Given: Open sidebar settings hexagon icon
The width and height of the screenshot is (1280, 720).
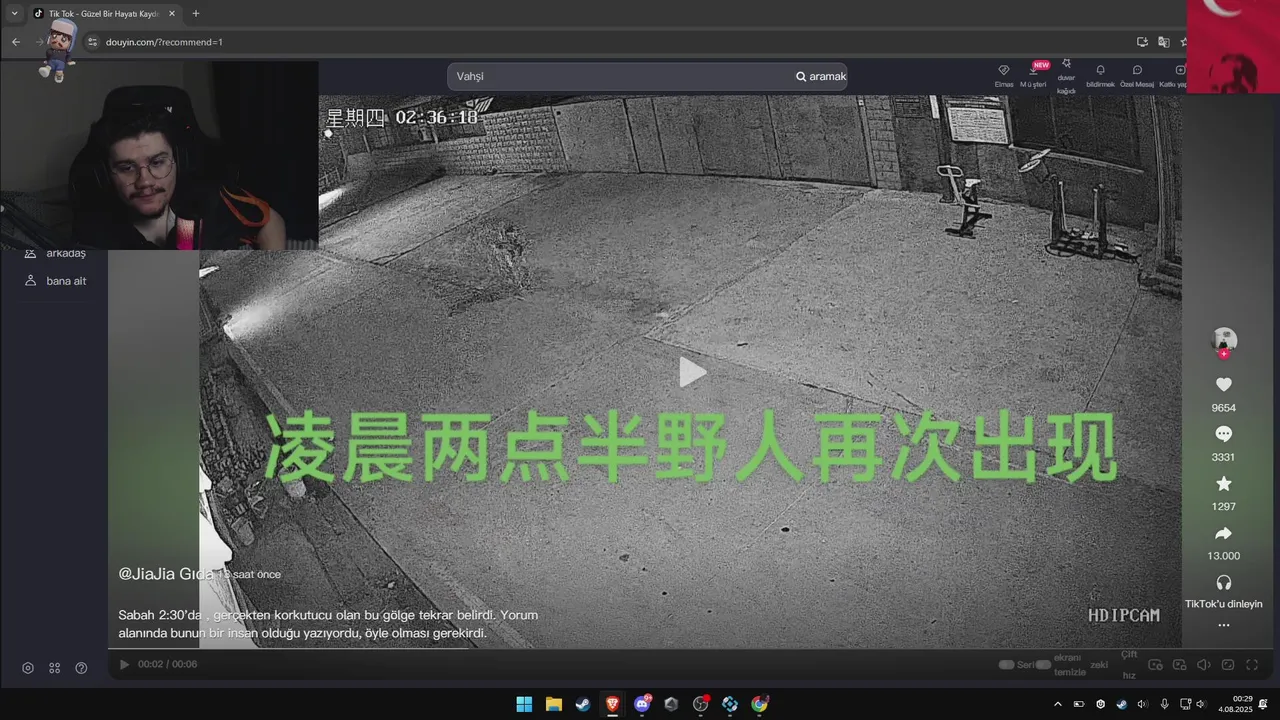Looking at the screenshot, I should tap(28, 668).
